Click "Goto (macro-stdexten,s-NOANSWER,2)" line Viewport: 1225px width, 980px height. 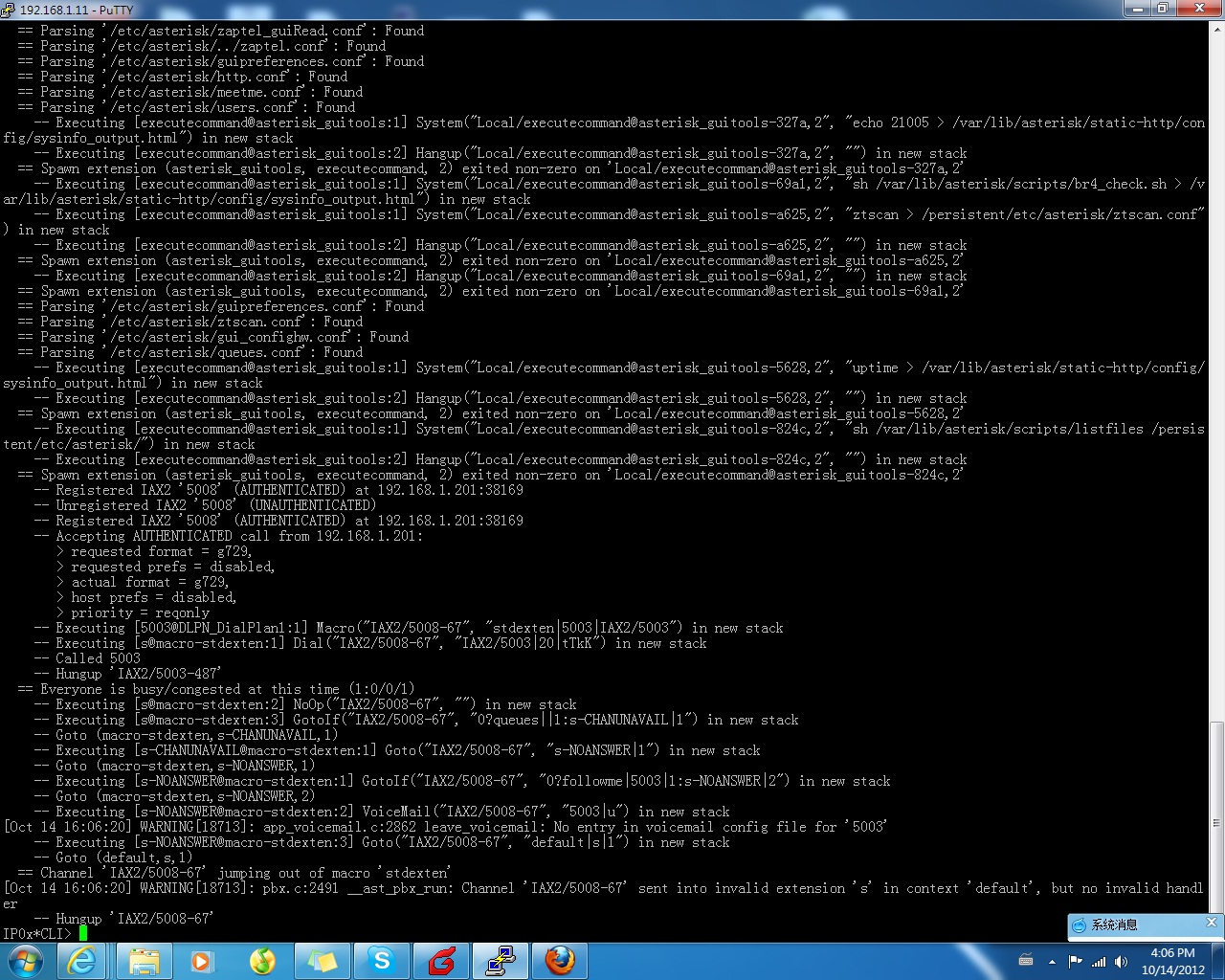point(175,796)
